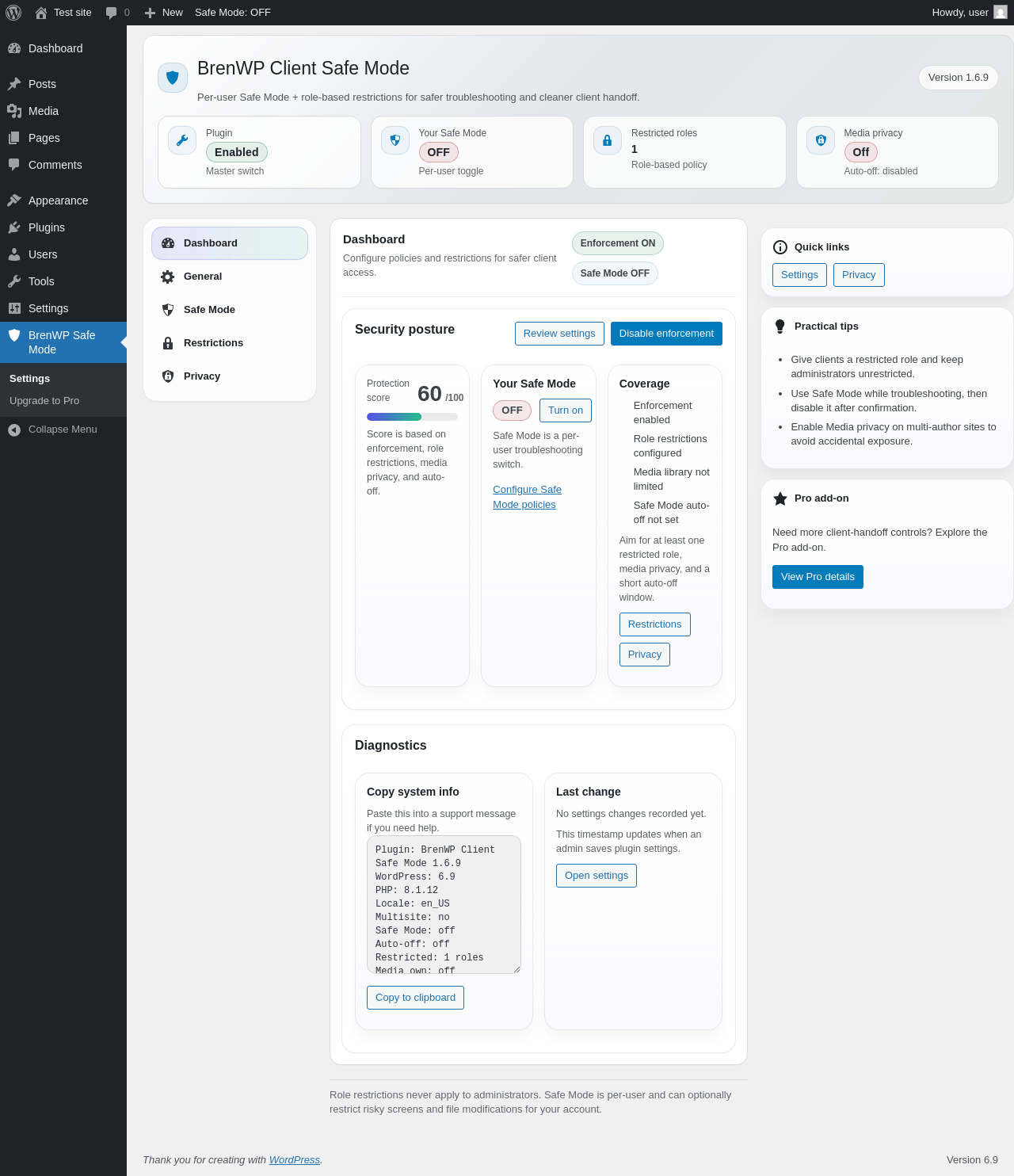This screenshot has height=1176, width=1014.
Task: Select Settings submenu under BrenWP Safe Mode
Action: coord(30,379)
